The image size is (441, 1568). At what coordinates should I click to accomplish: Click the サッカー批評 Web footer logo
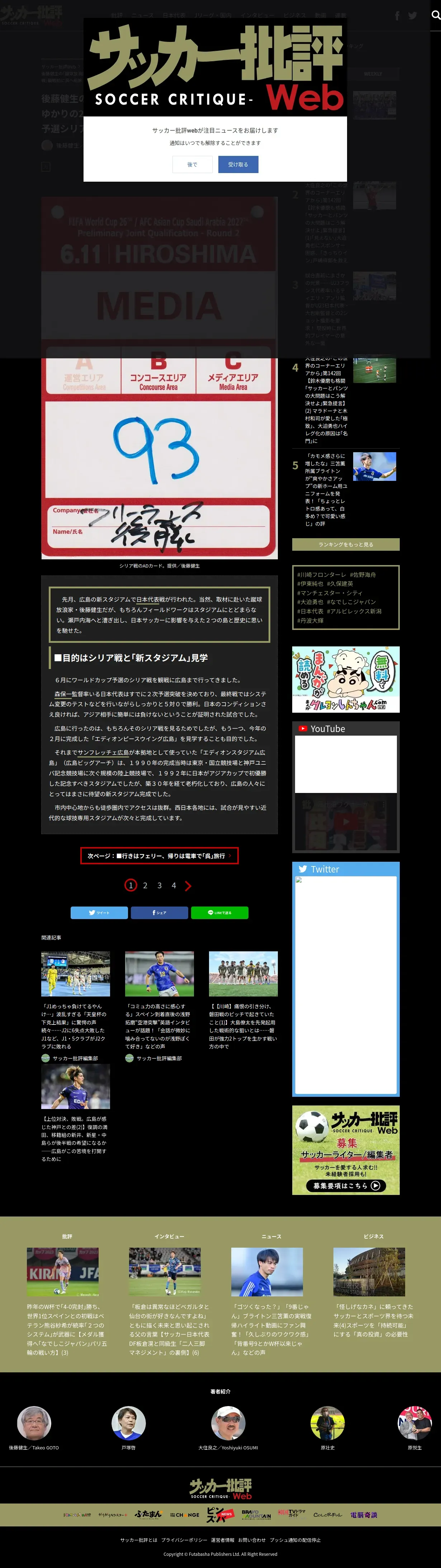coord(220,1488)
